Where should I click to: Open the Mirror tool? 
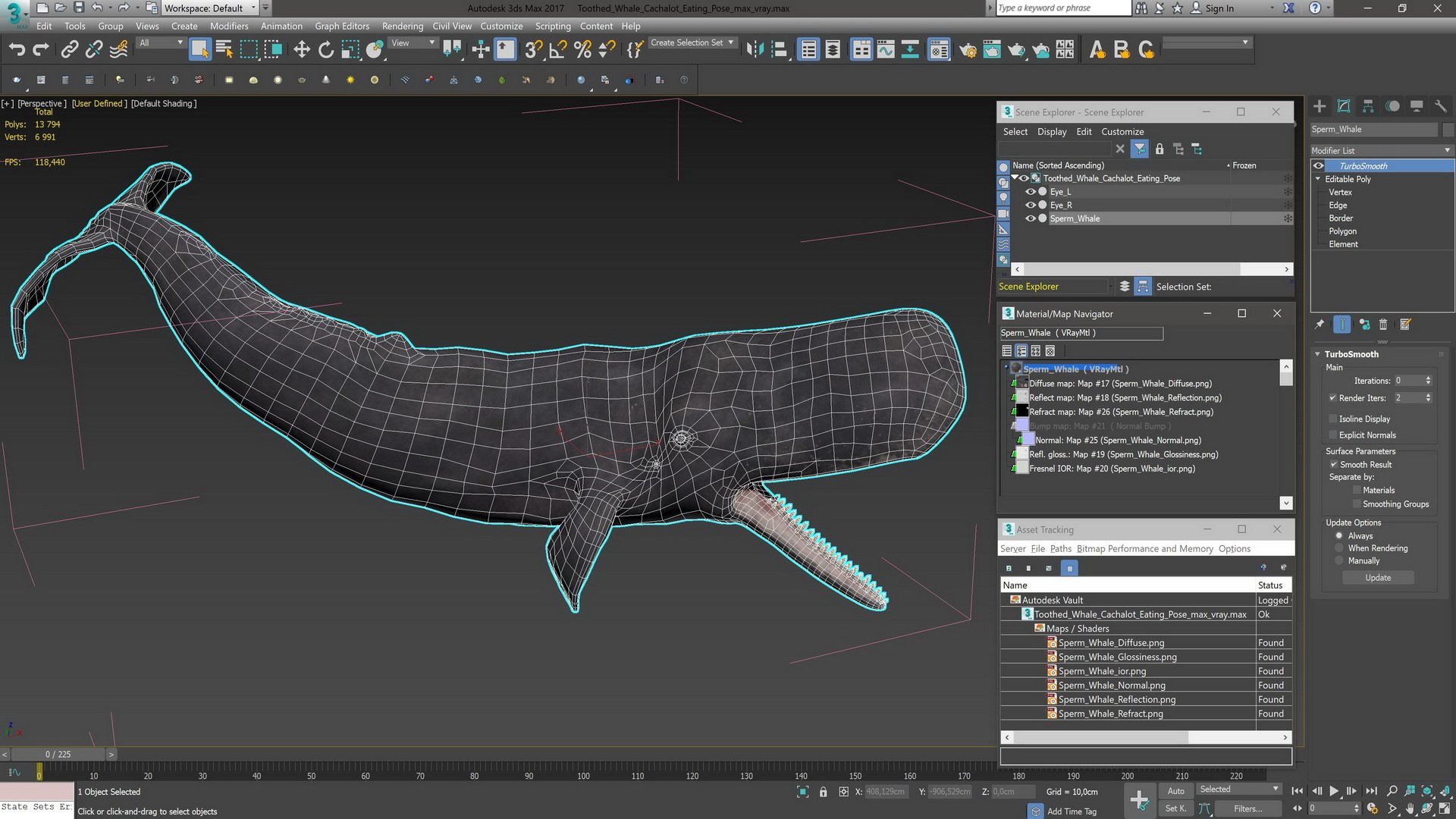pyautogui.click(x=755, y=50)
